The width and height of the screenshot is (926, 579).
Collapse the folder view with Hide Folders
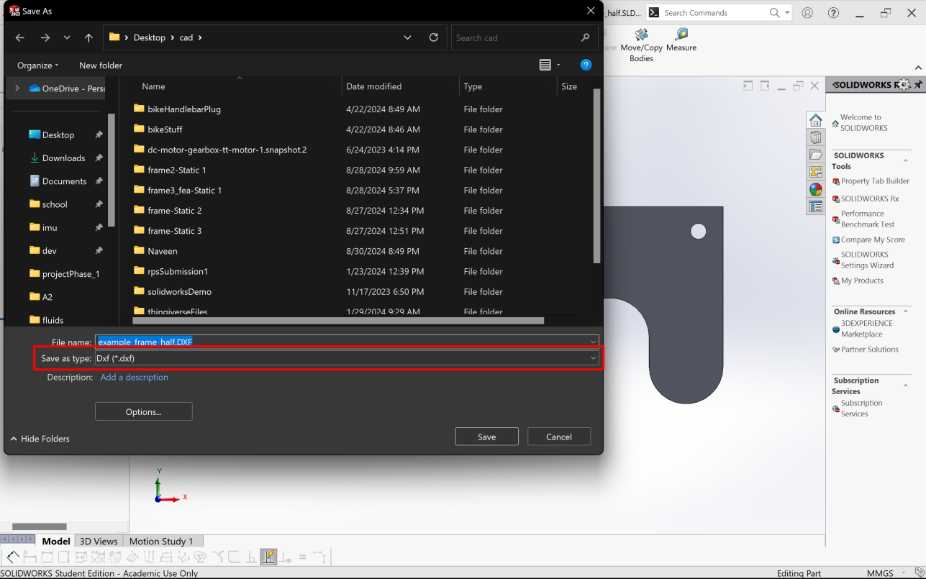40,438
